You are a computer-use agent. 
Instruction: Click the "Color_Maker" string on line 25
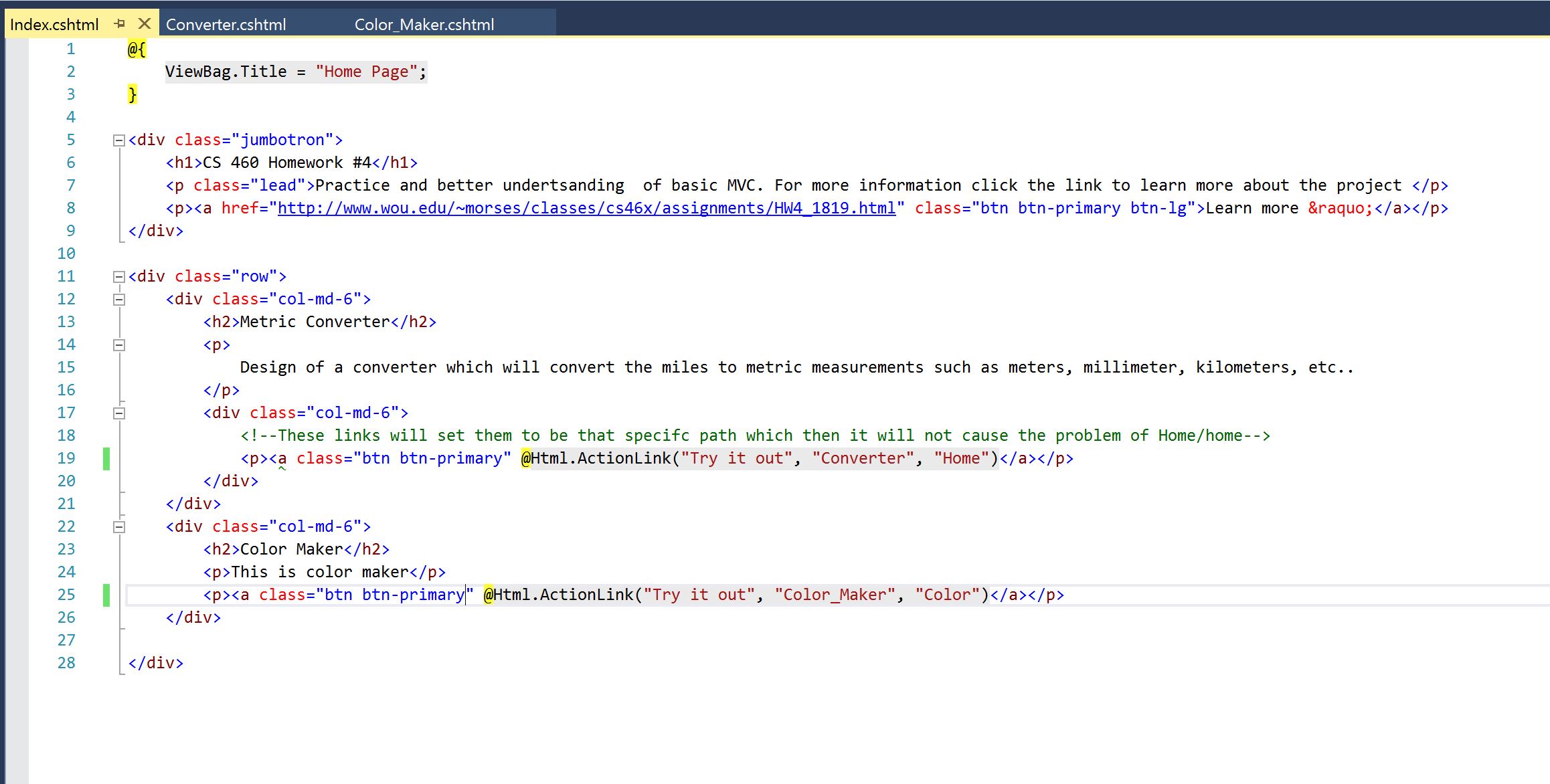835,595
